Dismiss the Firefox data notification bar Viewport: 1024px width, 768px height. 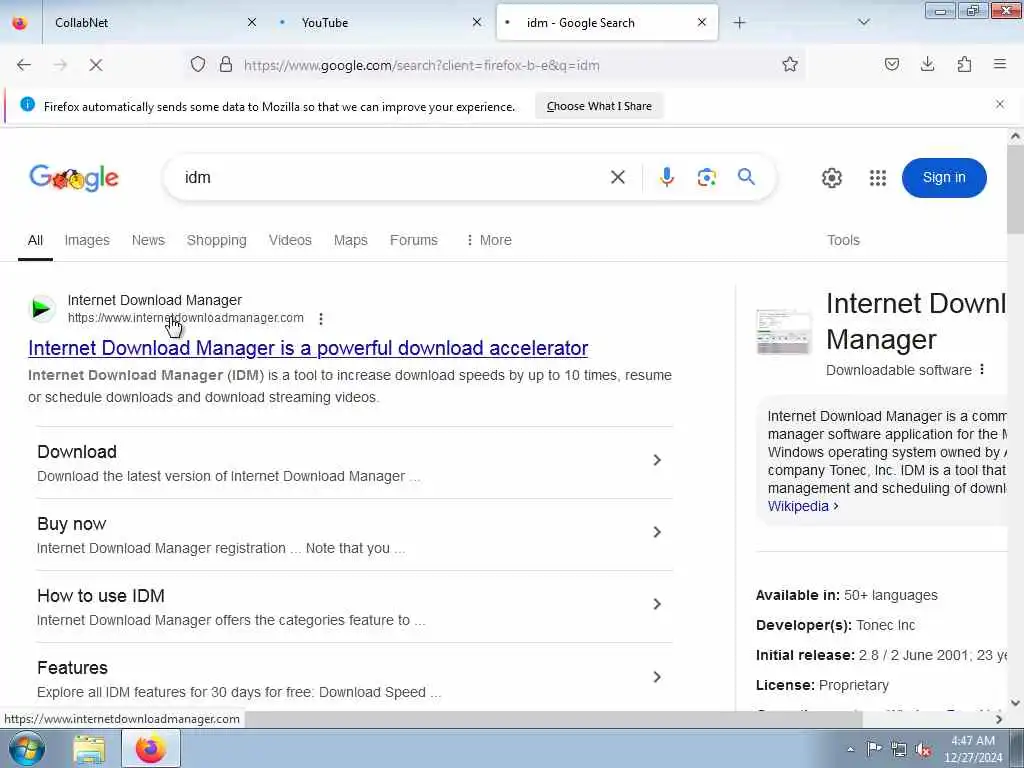(x=1000, y=104)
